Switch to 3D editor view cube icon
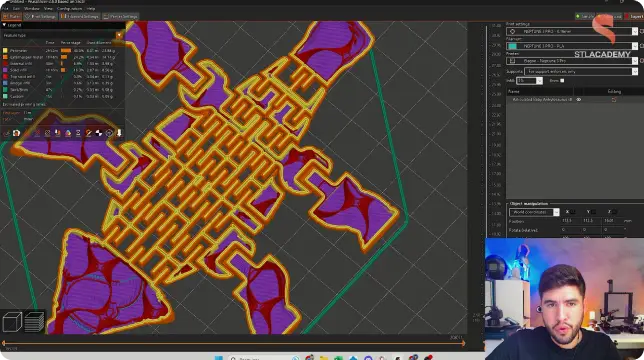The image size is (644, 360). [x=12, y=322]
